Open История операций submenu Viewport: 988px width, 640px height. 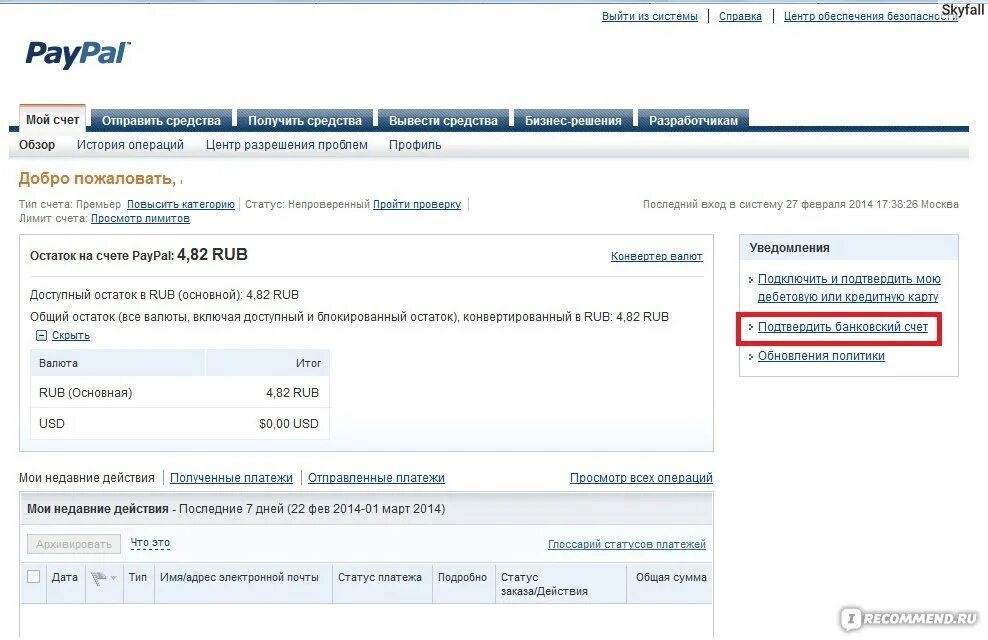[x=130, y=145]
